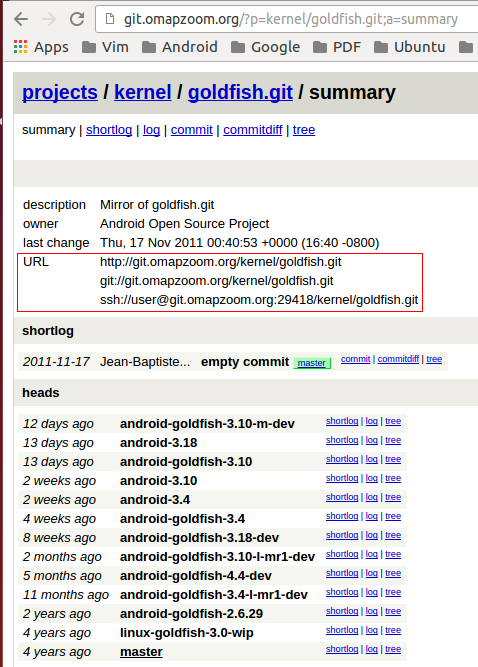Click the browser back arrow
Screen dimensions: 478x667
coord(21,19)
